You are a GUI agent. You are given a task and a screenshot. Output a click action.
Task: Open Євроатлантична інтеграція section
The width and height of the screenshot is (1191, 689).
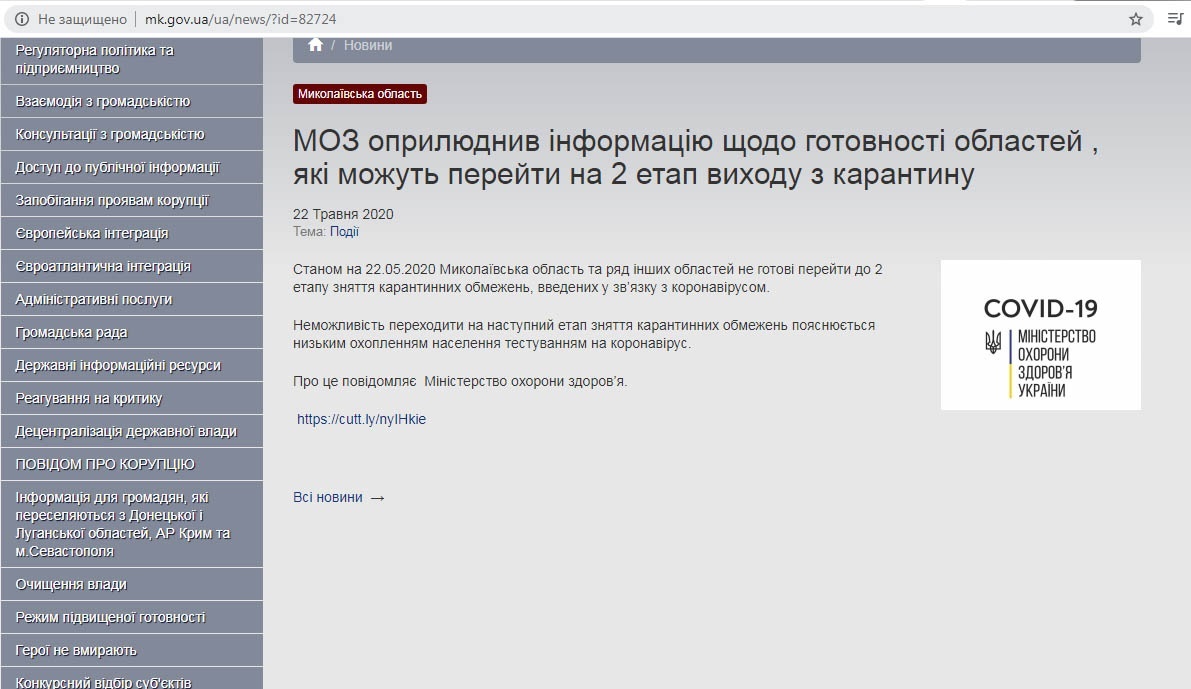coord(132,267)
